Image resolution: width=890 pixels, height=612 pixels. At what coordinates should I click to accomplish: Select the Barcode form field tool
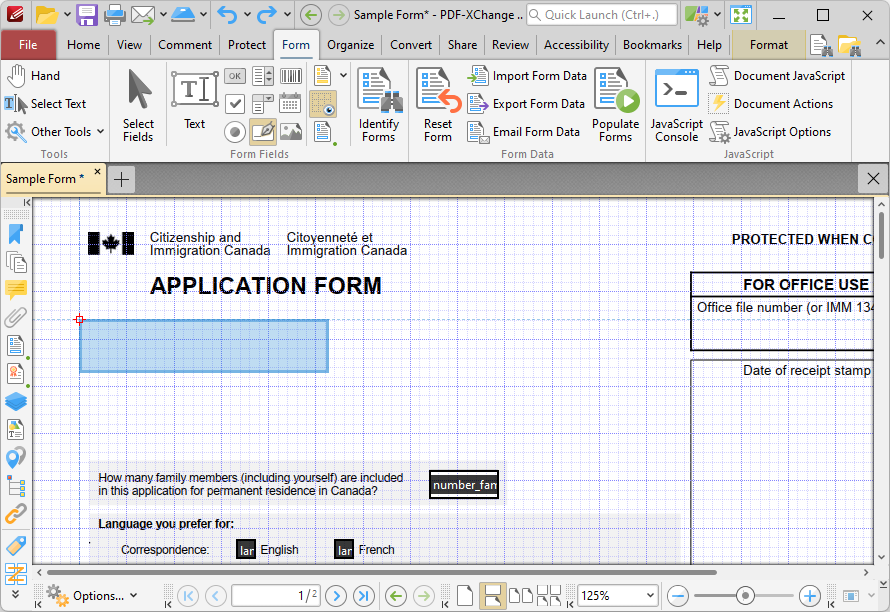click(x=291, y=76)
